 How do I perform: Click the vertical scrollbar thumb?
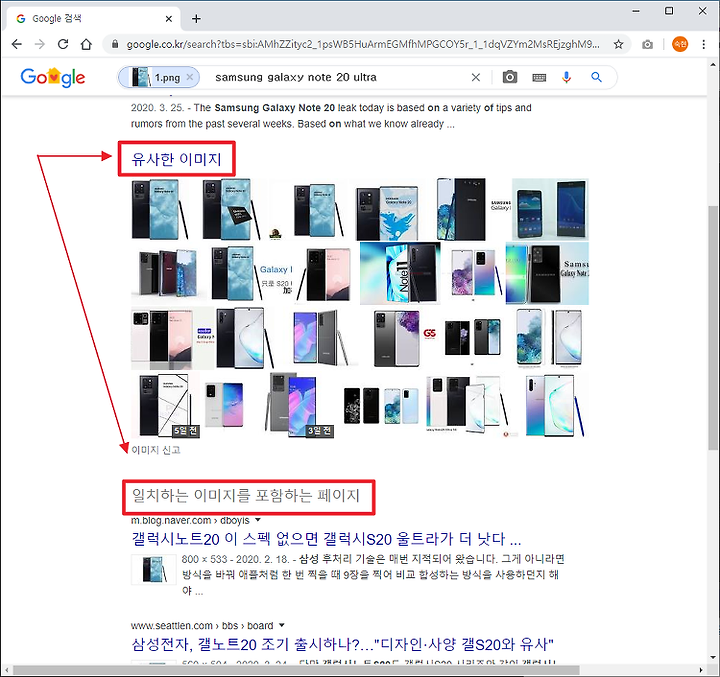click(x=713, y=328)
